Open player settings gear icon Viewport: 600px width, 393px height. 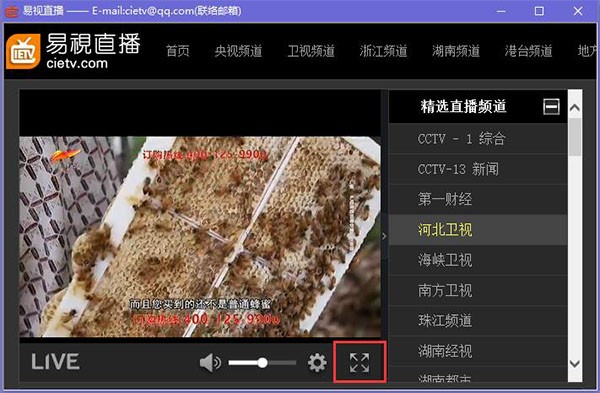(x=317, y=362)
